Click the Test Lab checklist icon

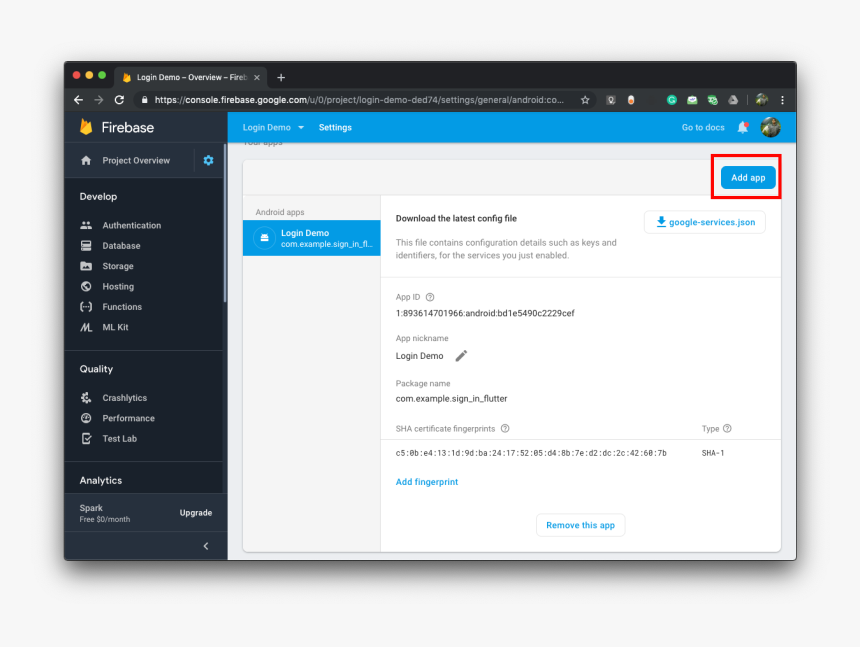pos(86,438)
